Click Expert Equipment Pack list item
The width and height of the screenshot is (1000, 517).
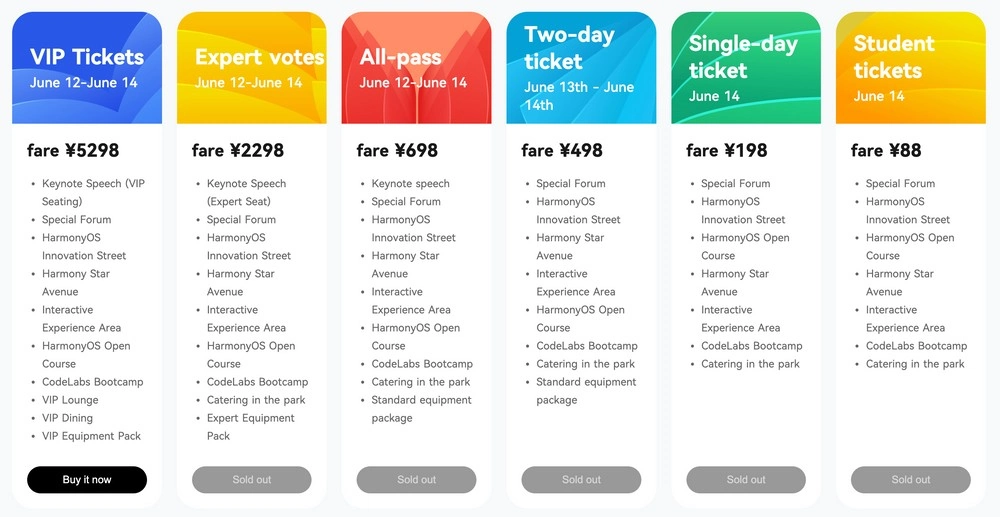coord(251,427)
